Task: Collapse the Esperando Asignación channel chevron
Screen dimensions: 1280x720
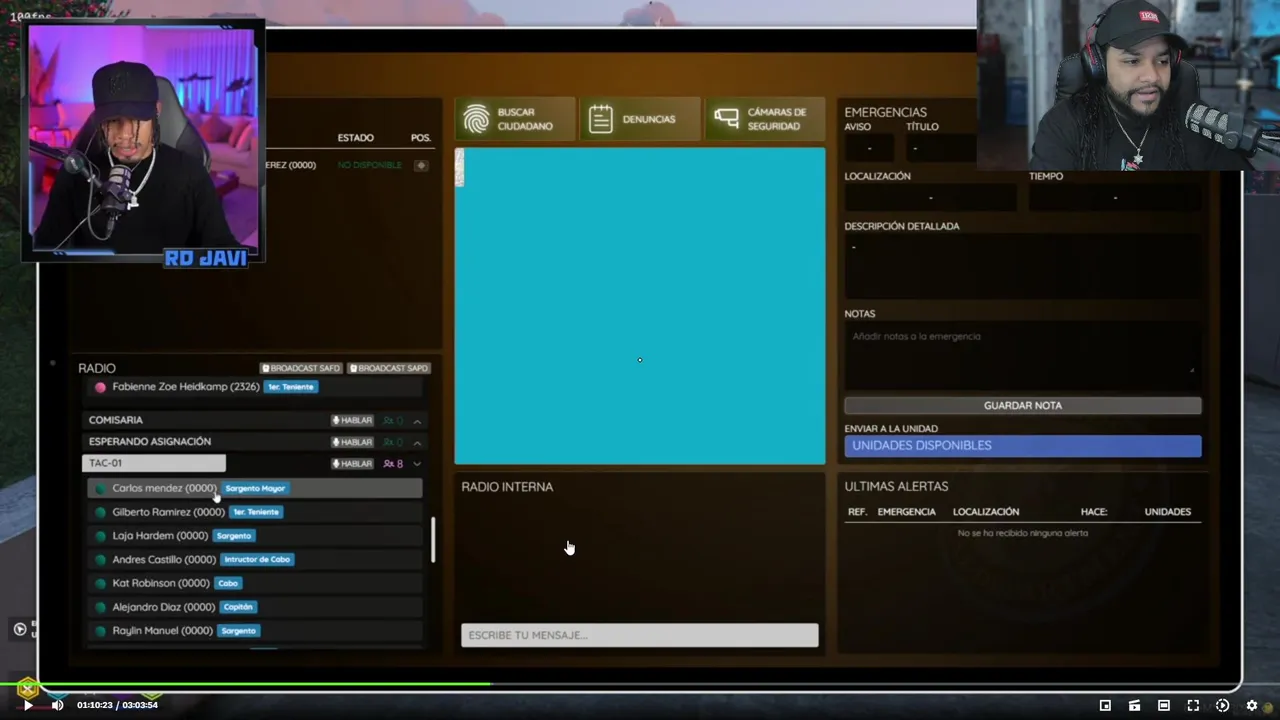Action: click(x=417, y=442)
